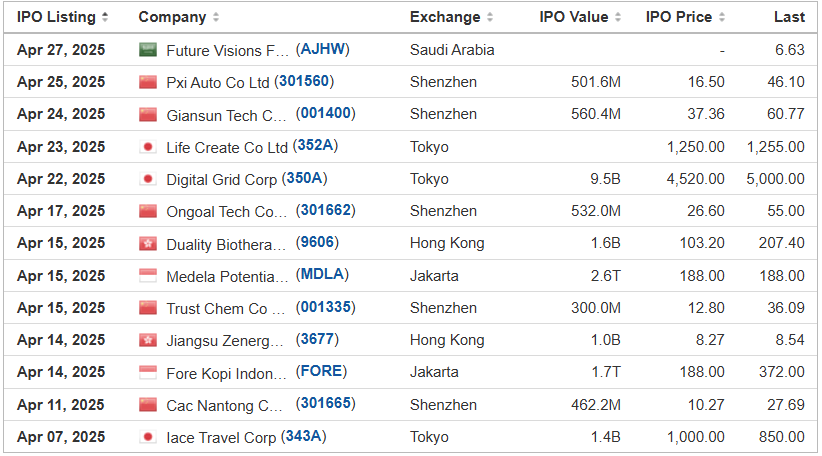Viewport: 822px width, 456px height.
Task: Click the Last column header
Action: click(789, 17)
